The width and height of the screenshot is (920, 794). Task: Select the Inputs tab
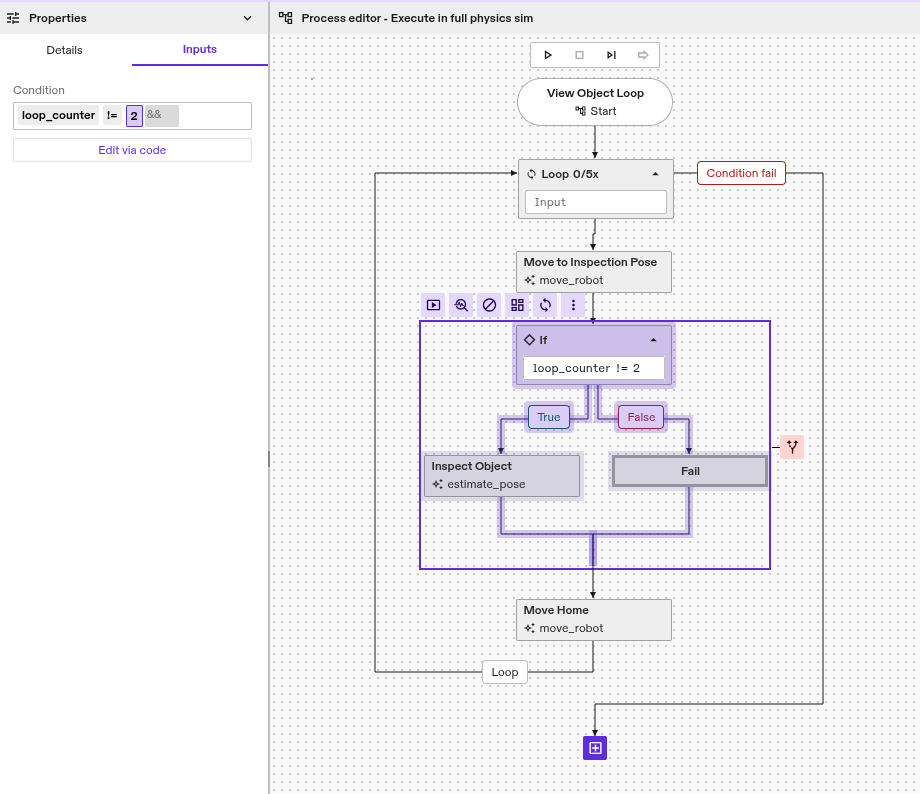click(x=200, y=50)
